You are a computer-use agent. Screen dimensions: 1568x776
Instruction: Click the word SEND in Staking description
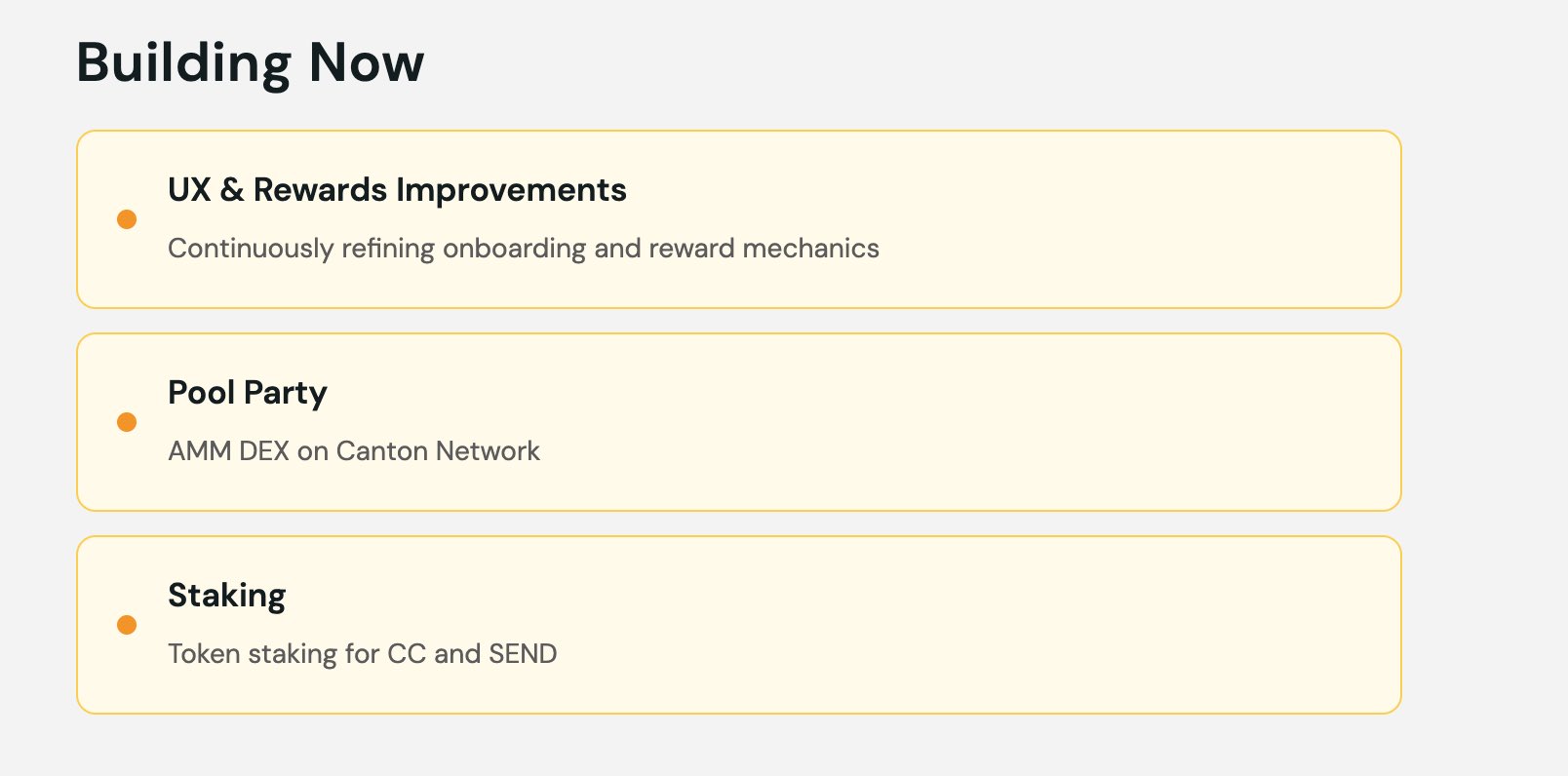tap(523, 654)
